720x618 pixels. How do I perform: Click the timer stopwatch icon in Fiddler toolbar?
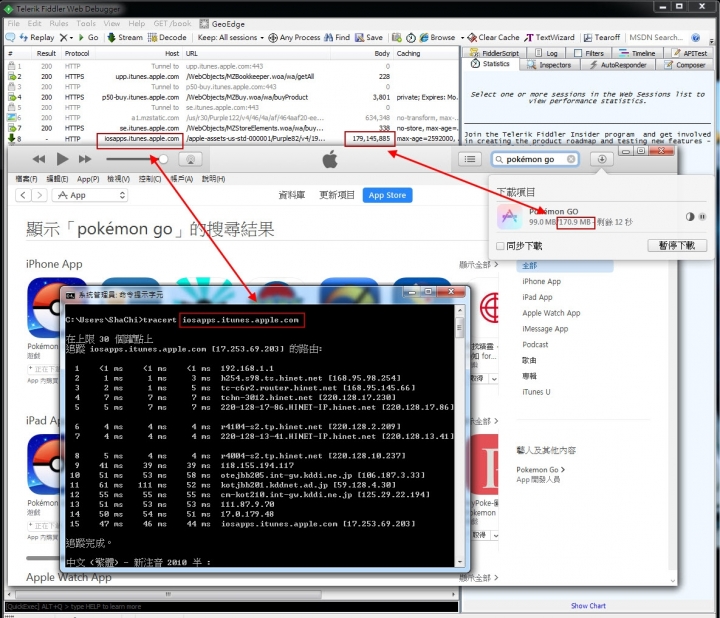[411, 38]
